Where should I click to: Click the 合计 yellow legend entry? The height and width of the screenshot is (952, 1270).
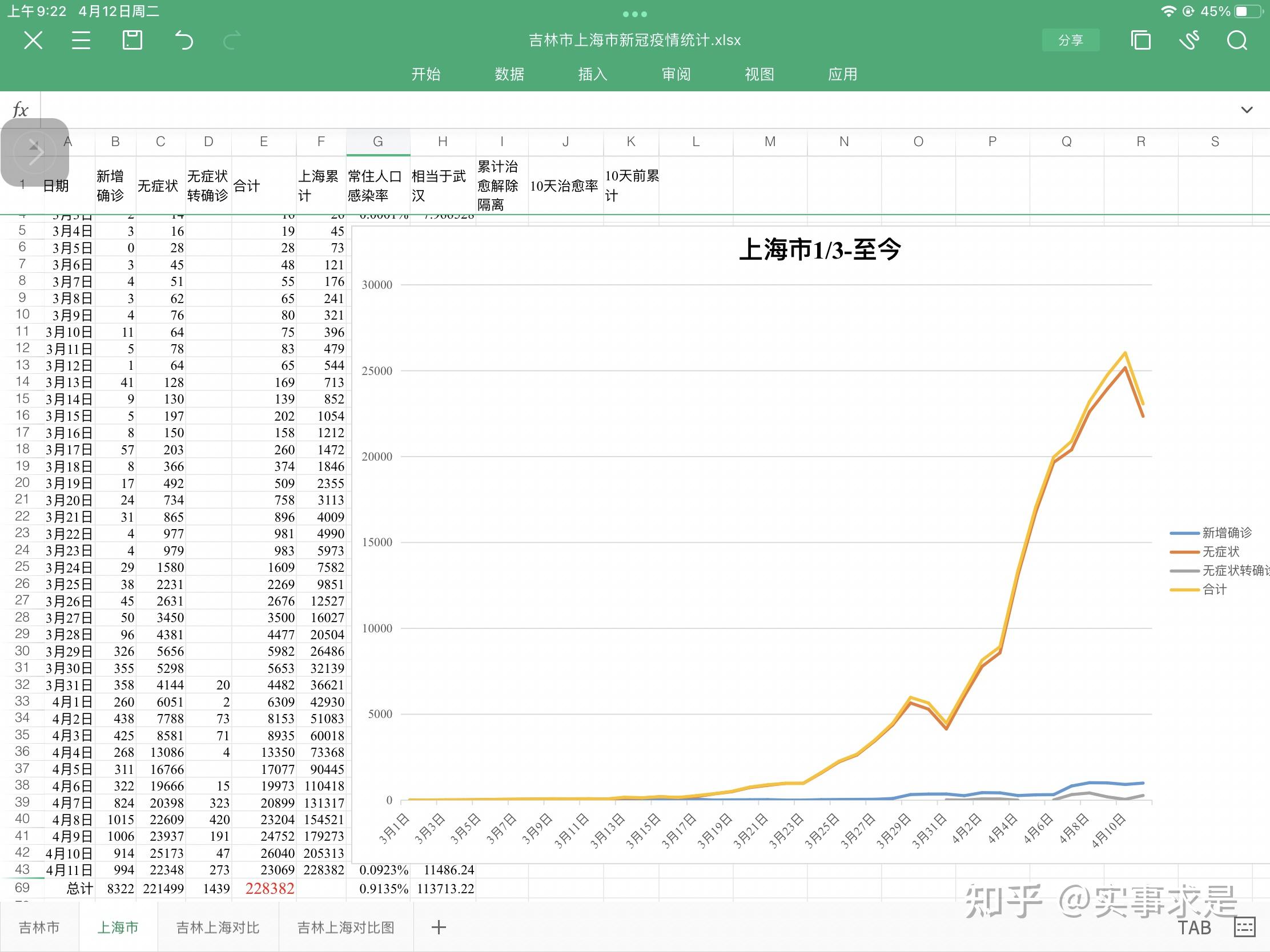coord(1198,590)
